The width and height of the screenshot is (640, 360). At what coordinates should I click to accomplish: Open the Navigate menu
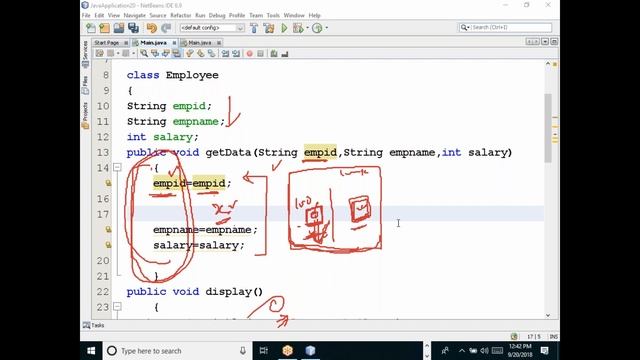point(134,15)
